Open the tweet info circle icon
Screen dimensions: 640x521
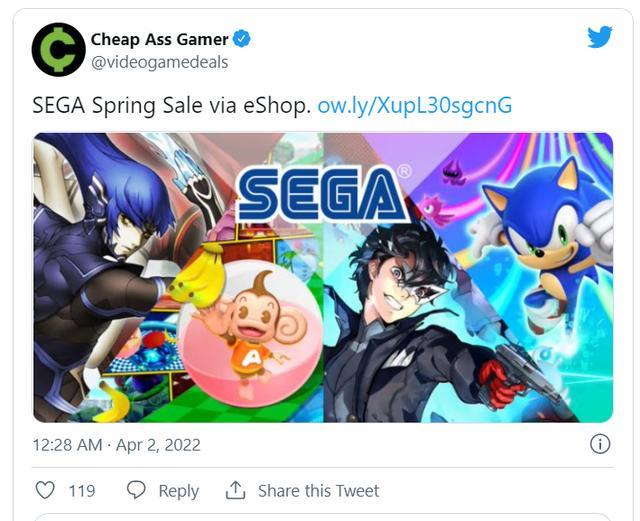point(600,444)
